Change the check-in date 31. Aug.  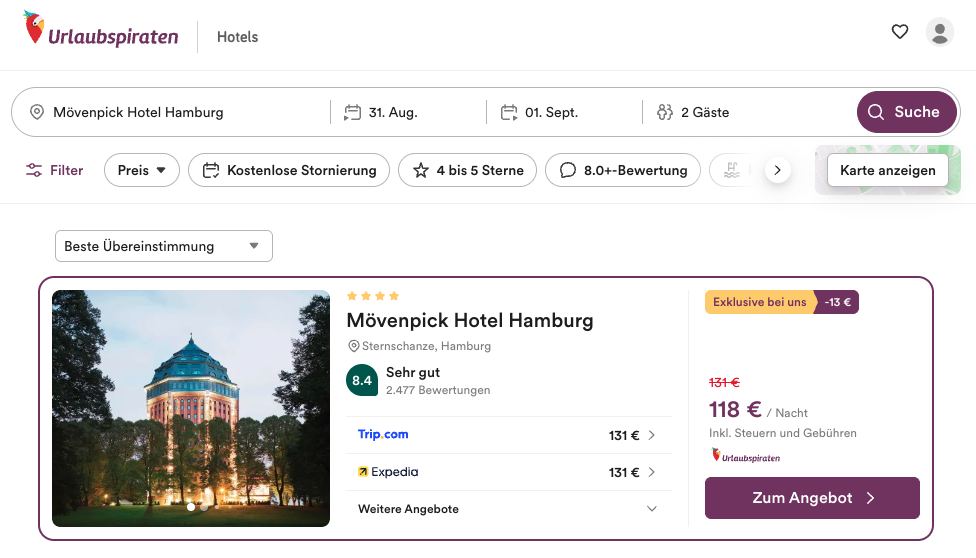408,112
